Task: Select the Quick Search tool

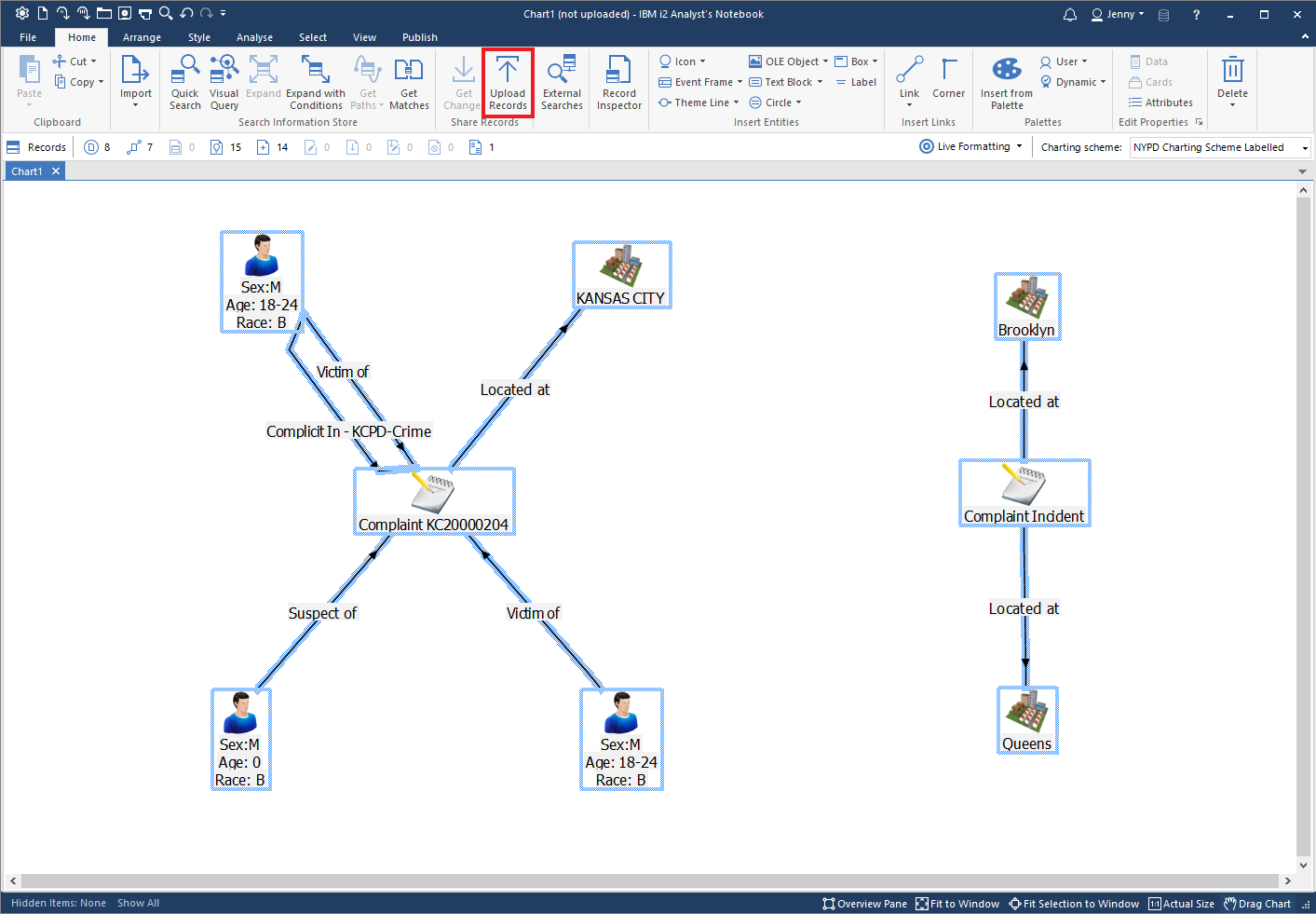Action: tap(184, 82)
